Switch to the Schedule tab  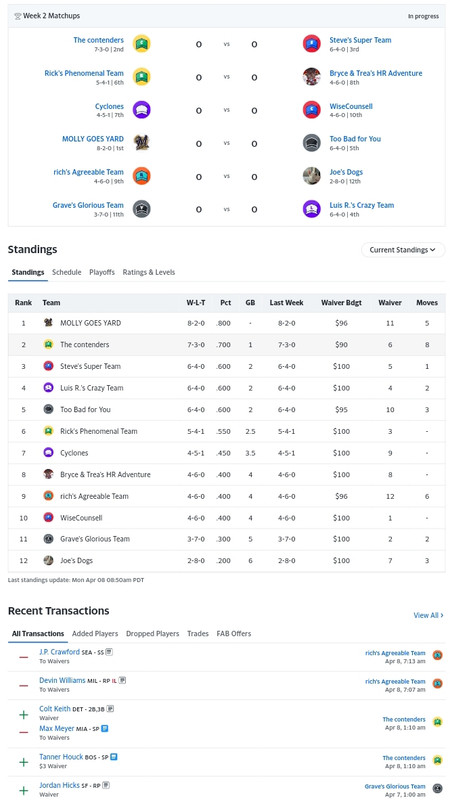[66, 272]
